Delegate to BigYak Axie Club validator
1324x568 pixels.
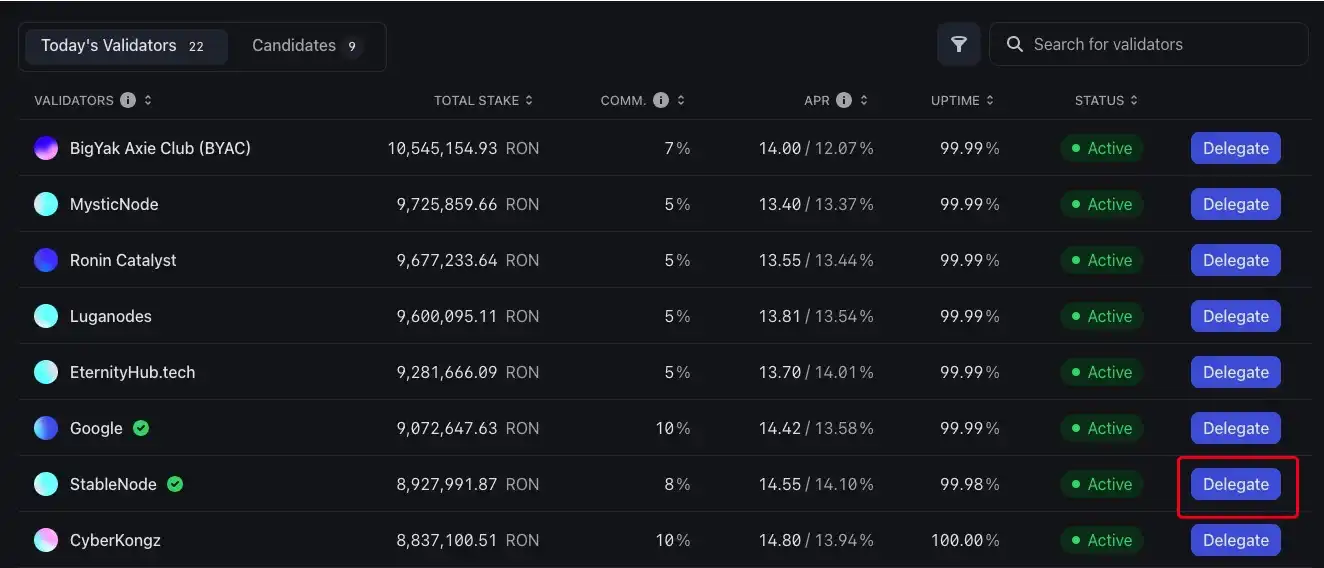(x=1235, y=148)
